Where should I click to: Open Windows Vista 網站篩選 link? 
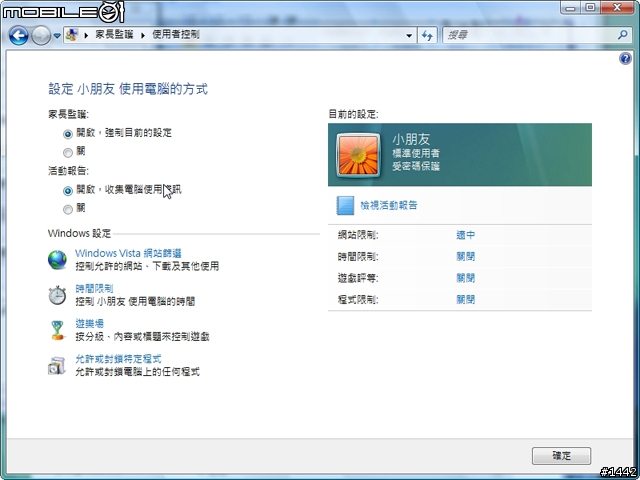coord(128,253)
